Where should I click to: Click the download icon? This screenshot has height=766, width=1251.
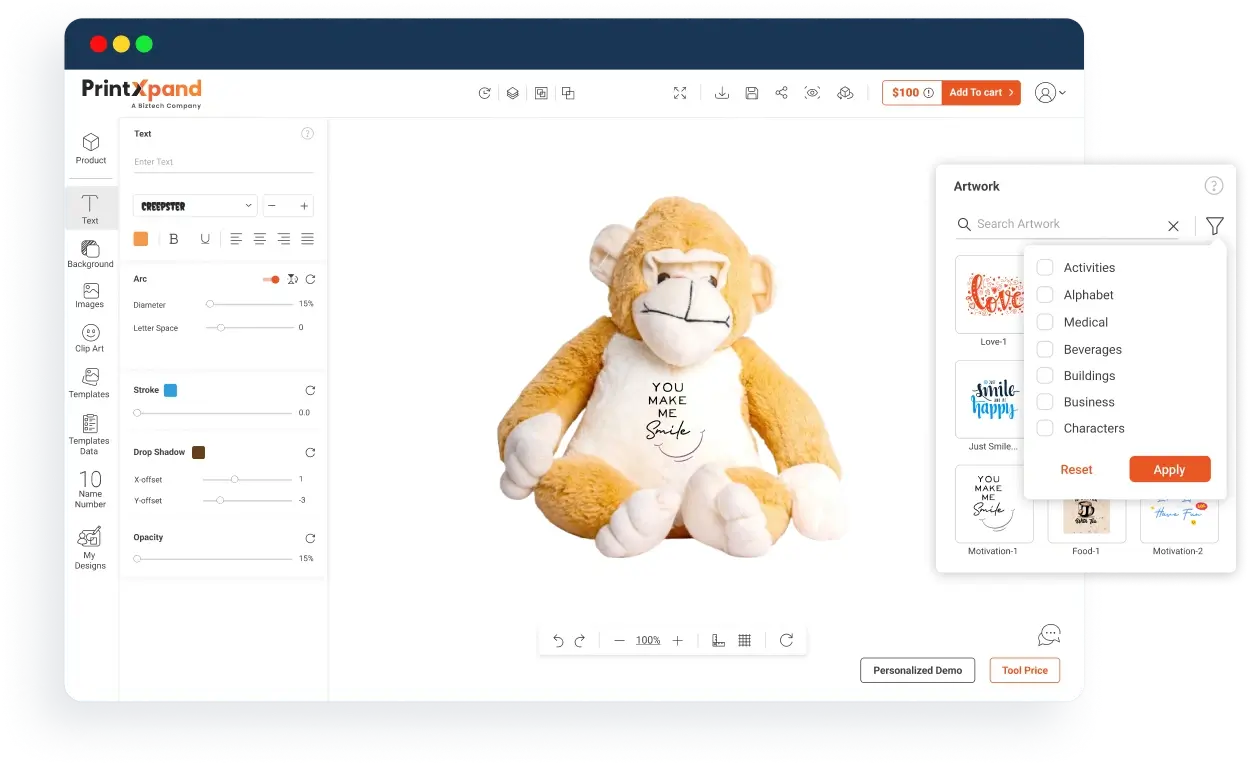click(x=721, y=93)
